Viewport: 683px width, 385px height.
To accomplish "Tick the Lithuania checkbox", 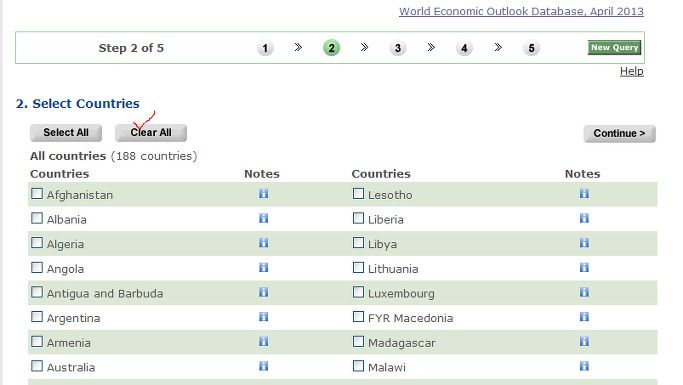I will pos(358,267).
